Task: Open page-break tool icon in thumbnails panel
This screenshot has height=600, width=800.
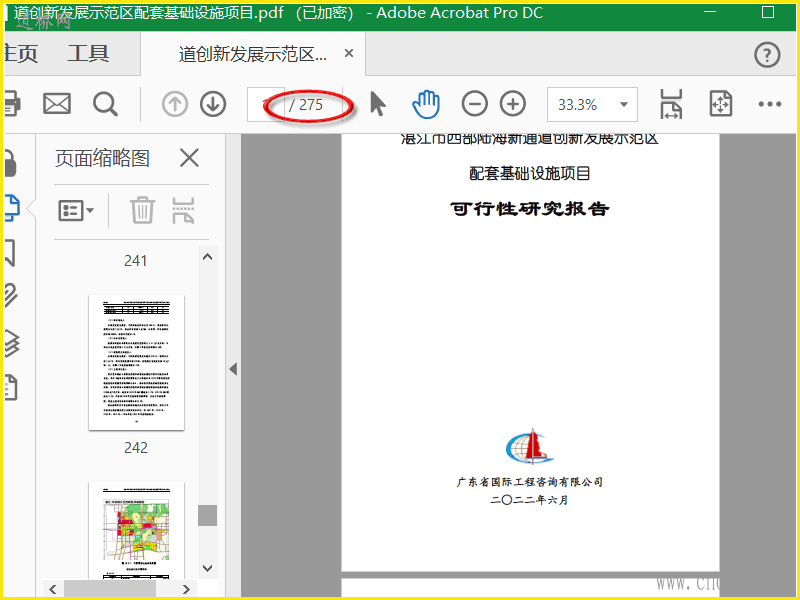Action: point(183,210)
